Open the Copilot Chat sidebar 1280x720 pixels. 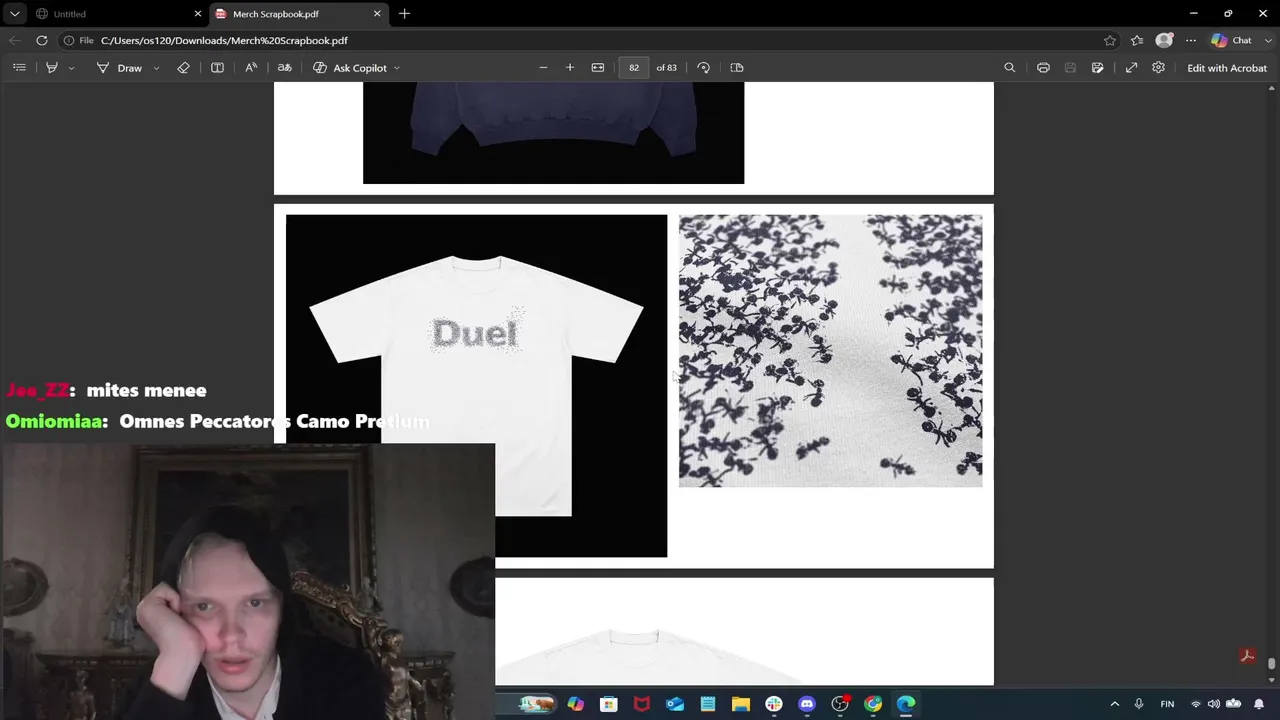(x=1232, y=40)
